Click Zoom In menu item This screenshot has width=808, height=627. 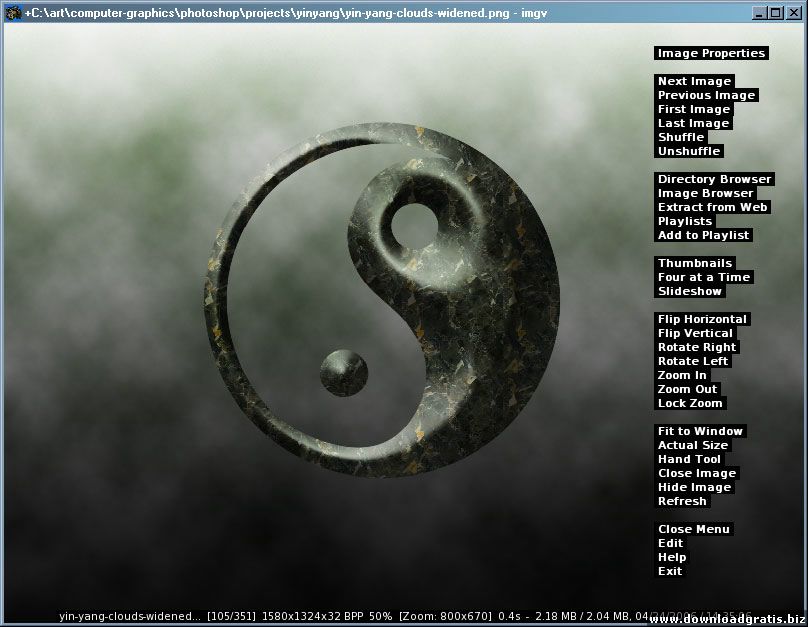pyautogui.click(x=682, y=375)
